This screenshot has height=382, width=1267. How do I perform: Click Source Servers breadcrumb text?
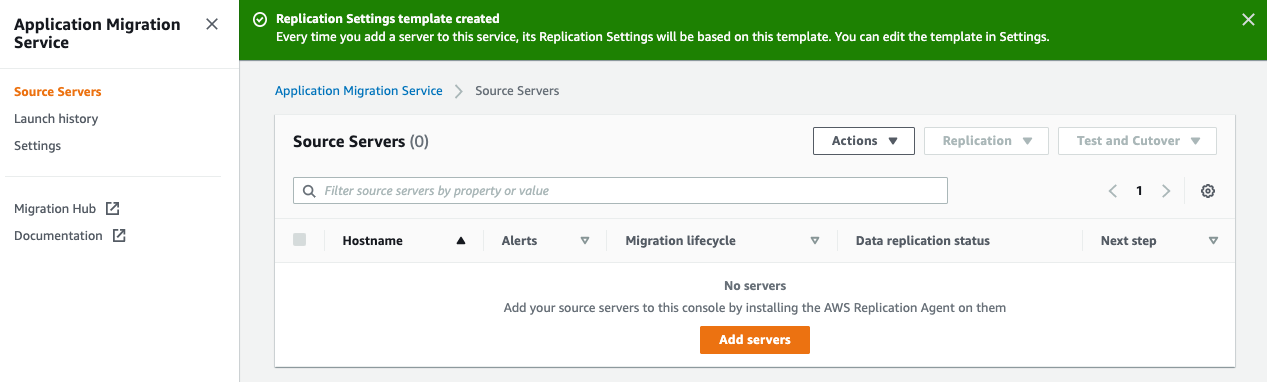[517, 91]
